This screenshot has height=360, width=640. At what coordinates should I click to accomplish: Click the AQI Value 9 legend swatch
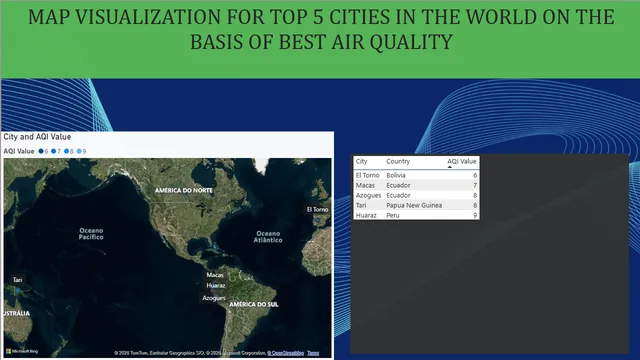[x=79, y=151]
